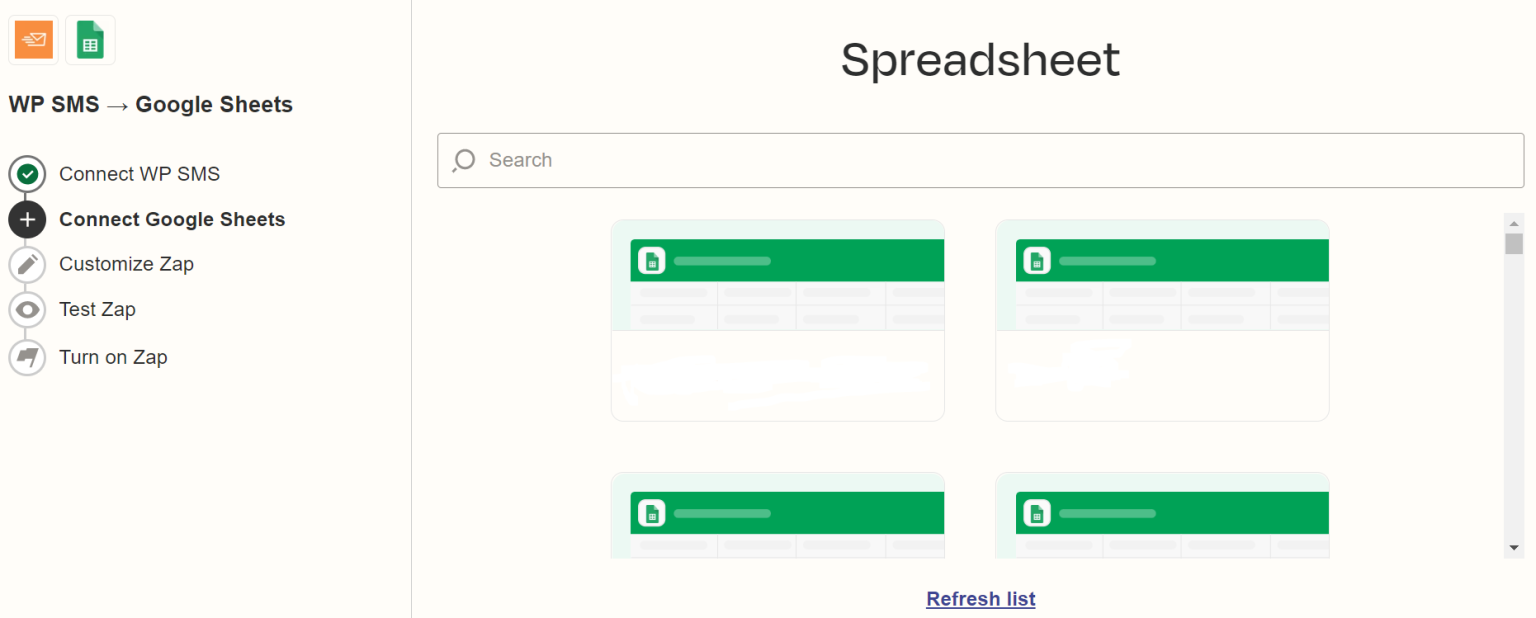
Task: Select the green checkmark on Connect WP SMS
Action: point(27,173)
